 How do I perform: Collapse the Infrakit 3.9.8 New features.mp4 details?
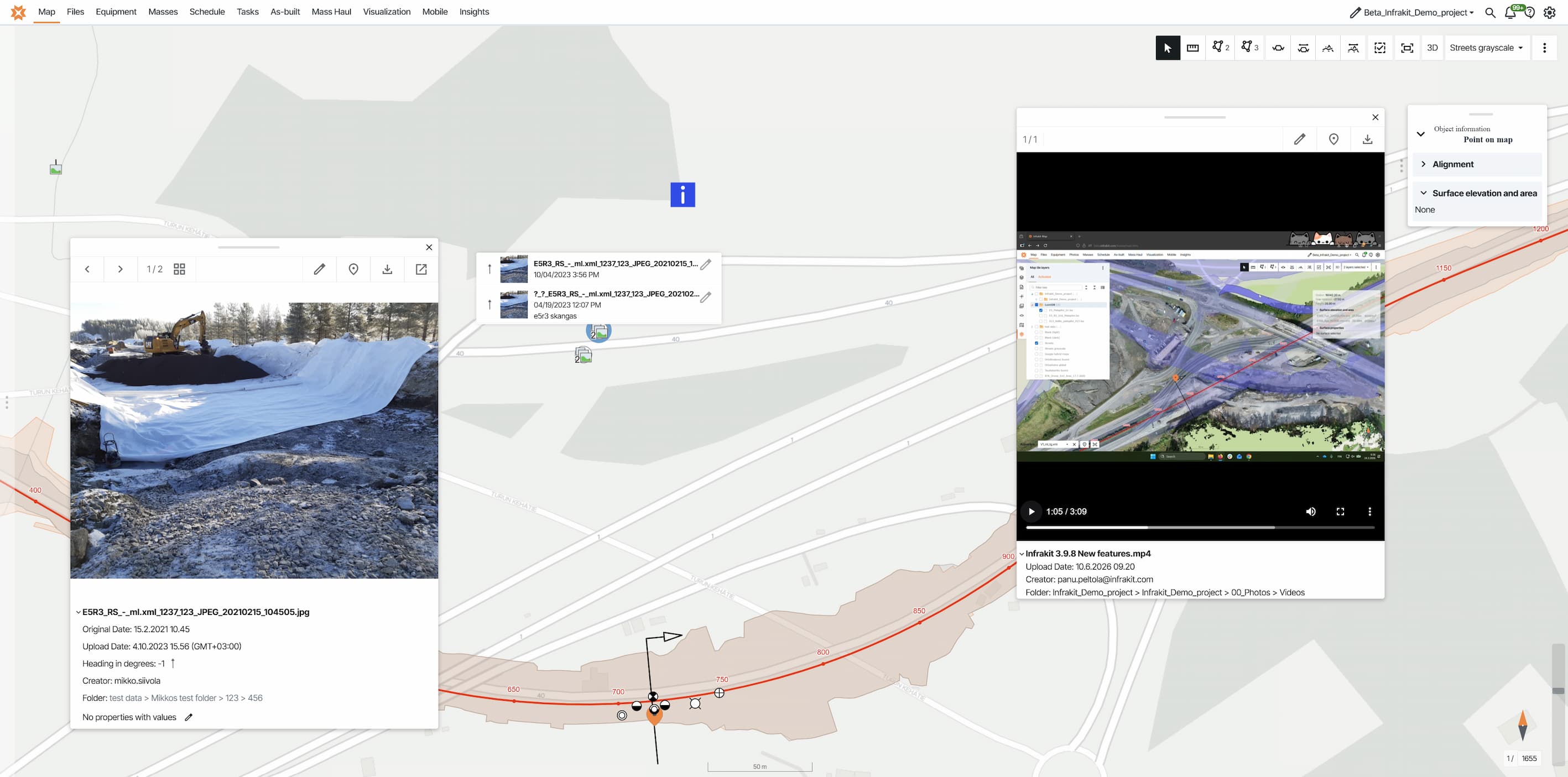click(1022, 554)
